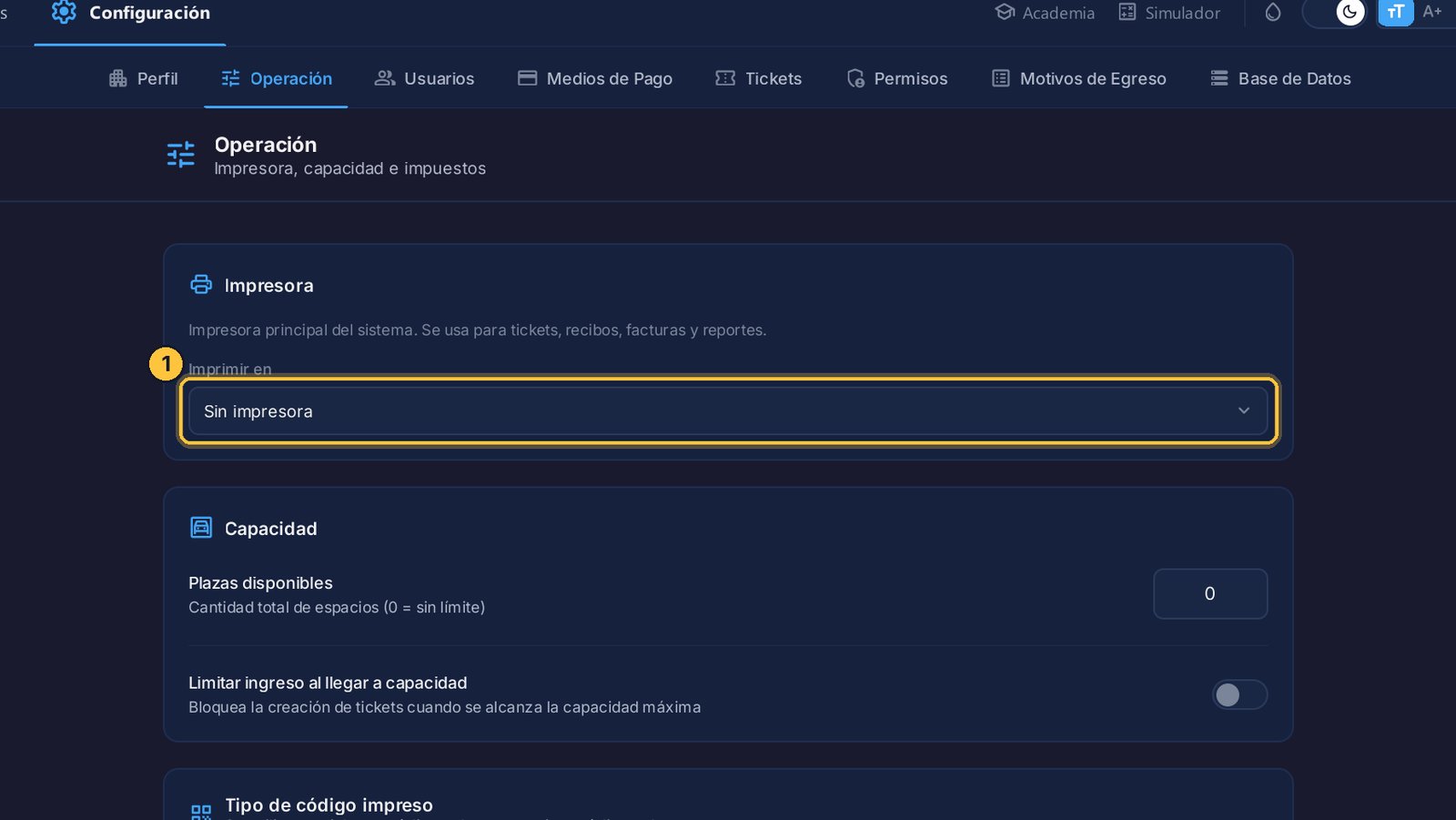Click the Tipo de código impreso heading
Screen dimensions: 1456x820
[329, 805]
